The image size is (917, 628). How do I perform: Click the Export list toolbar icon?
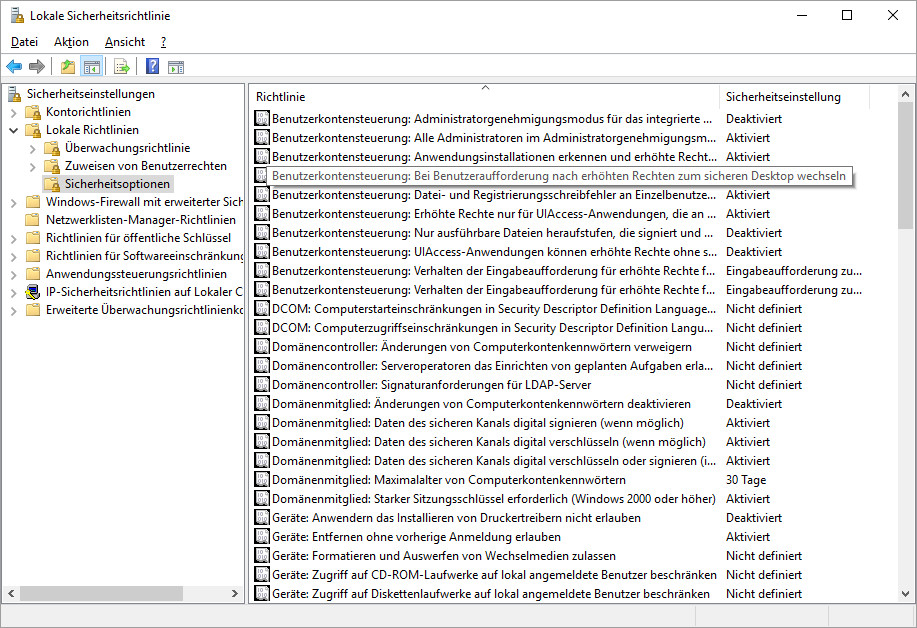[x=121, y=67]
